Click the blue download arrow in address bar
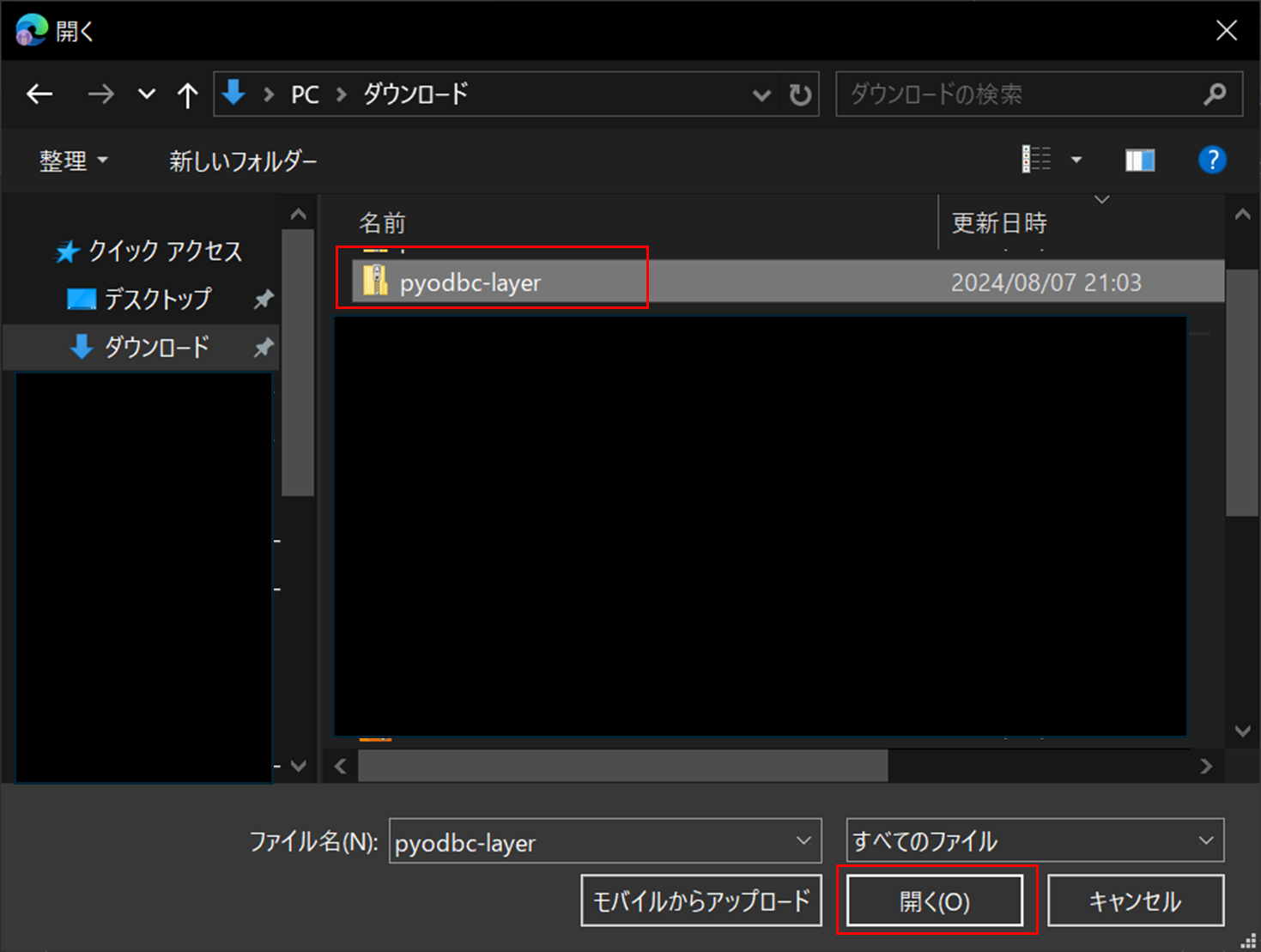Screen dimensions: 1261x952 (x=233, y=93)
